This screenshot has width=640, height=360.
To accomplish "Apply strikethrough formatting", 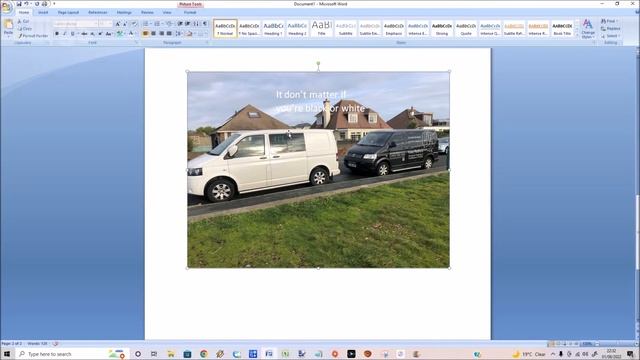I will (x=84, y=34).
